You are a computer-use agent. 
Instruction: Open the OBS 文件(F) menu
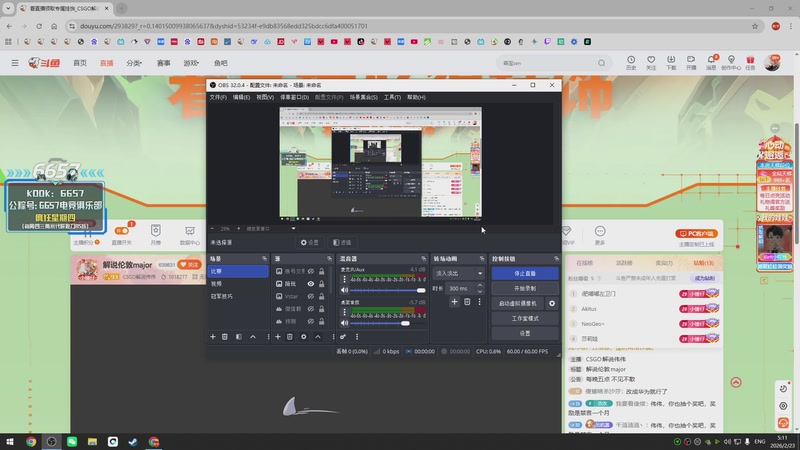(218, 97)
